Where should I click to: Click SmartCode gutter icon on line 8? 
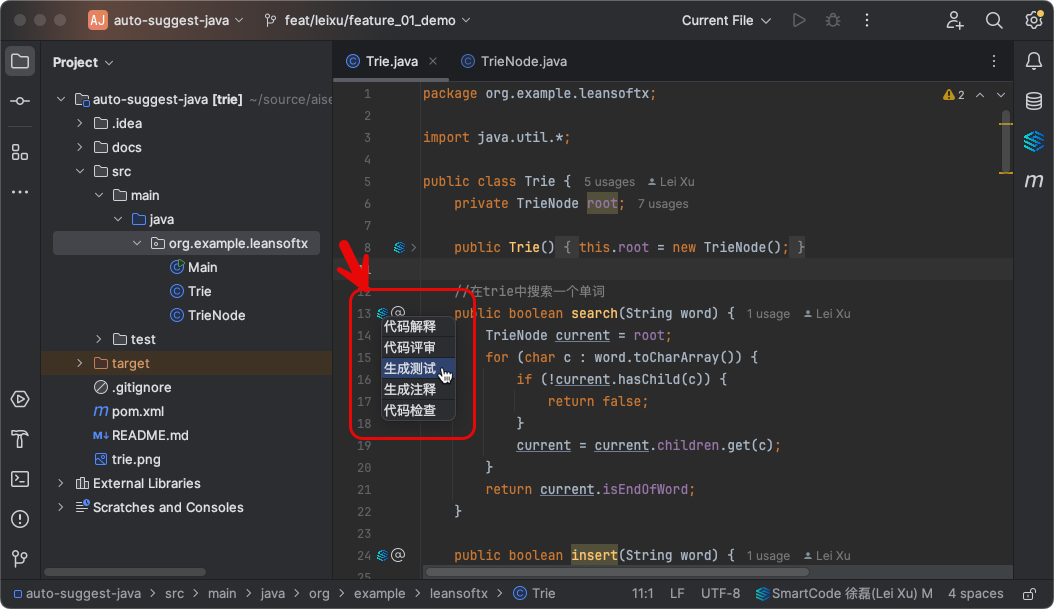click(x=399, y=247)
